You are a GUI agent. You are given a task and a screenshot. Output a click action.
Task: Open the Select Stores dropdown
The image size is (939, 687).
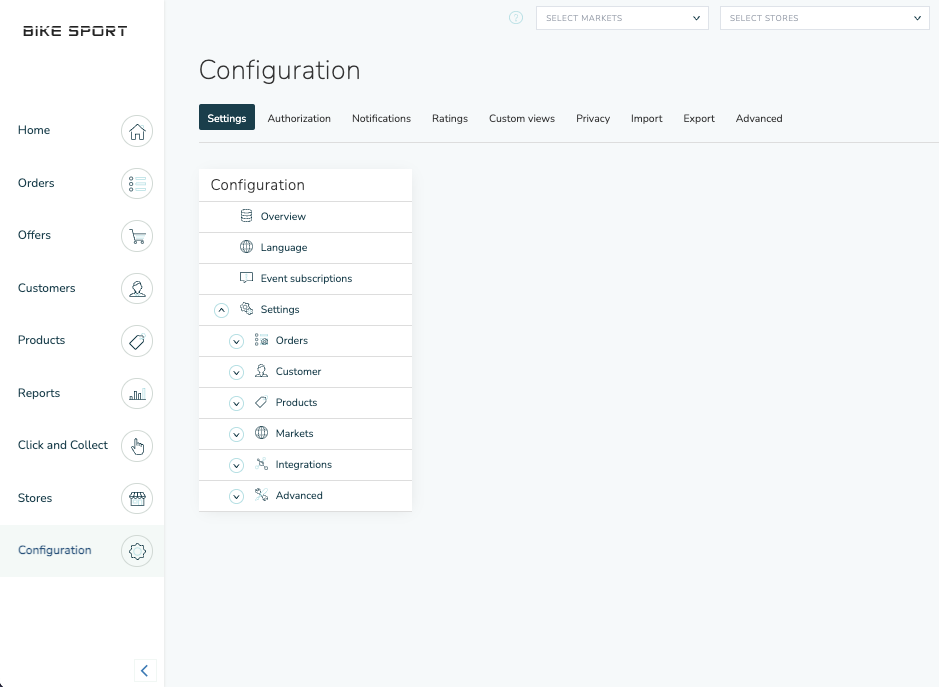pos(824,18)
